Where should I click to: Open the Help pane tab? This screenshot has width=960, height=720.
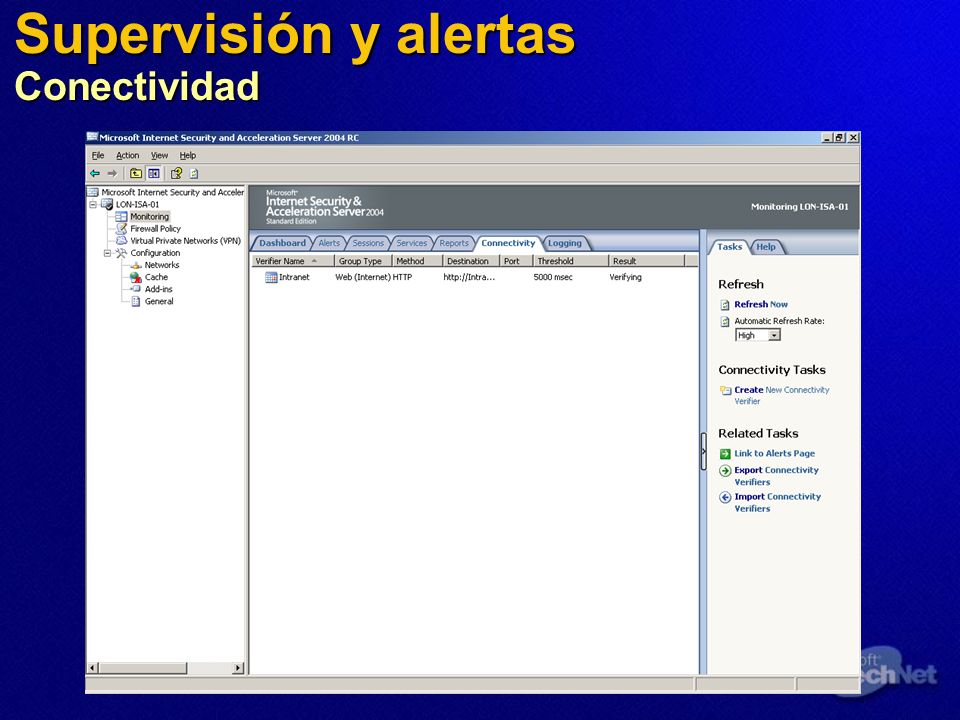765,247
